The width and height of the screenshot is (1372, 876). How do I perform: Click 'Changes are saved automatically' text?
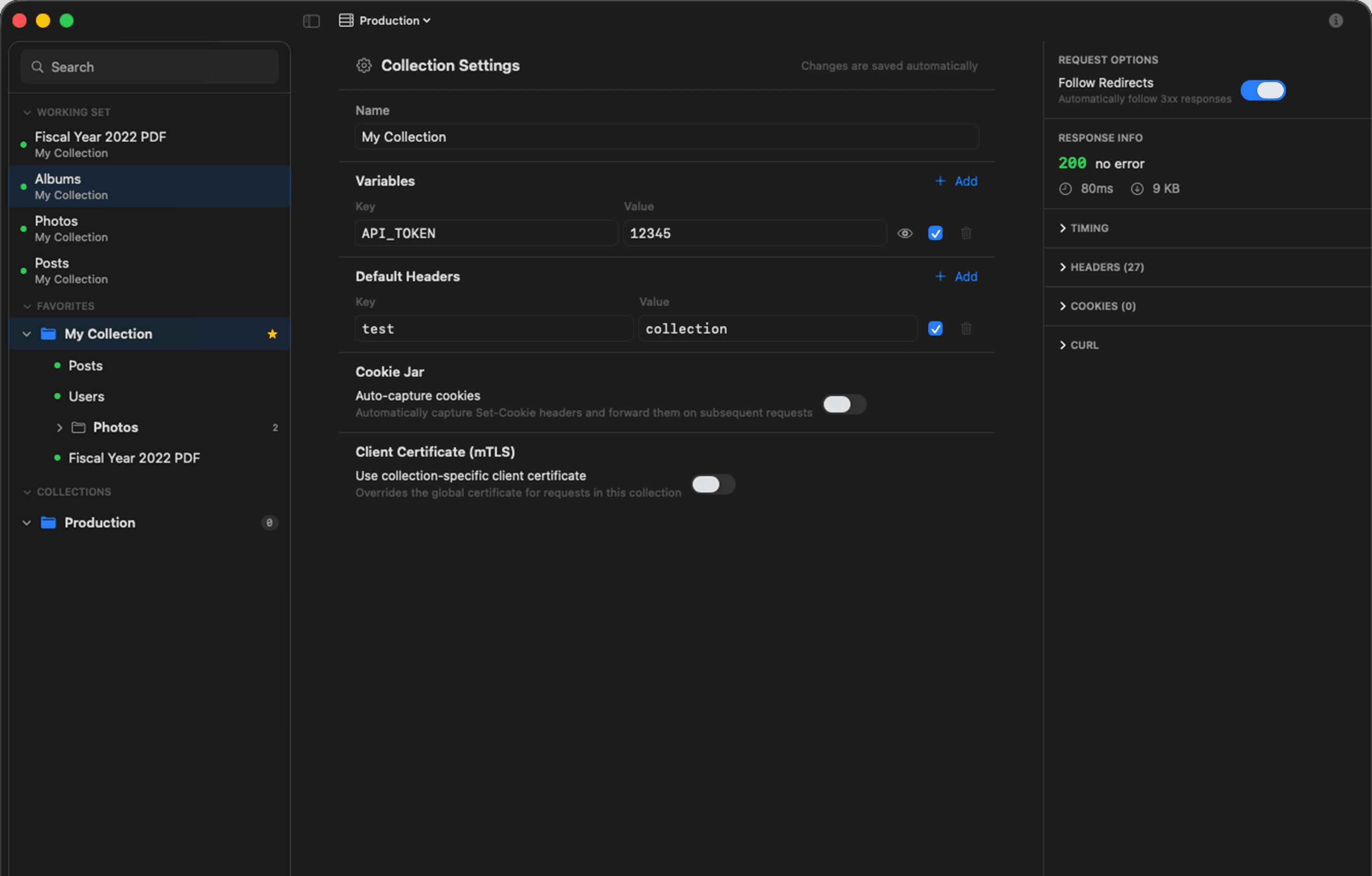[x=889, y=66]
